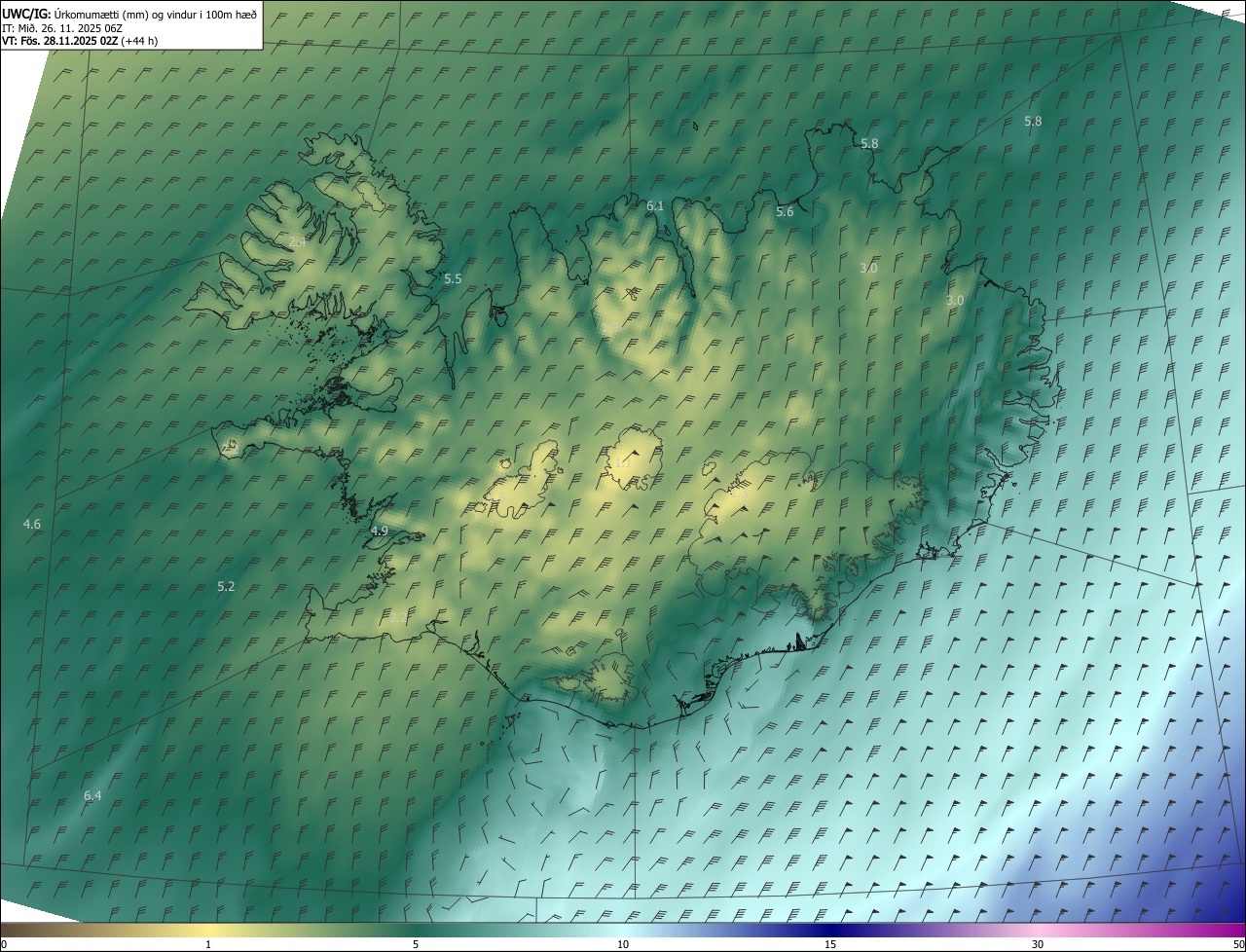
Task: Click the 1 tick on the colour scale
Action: 208,945
